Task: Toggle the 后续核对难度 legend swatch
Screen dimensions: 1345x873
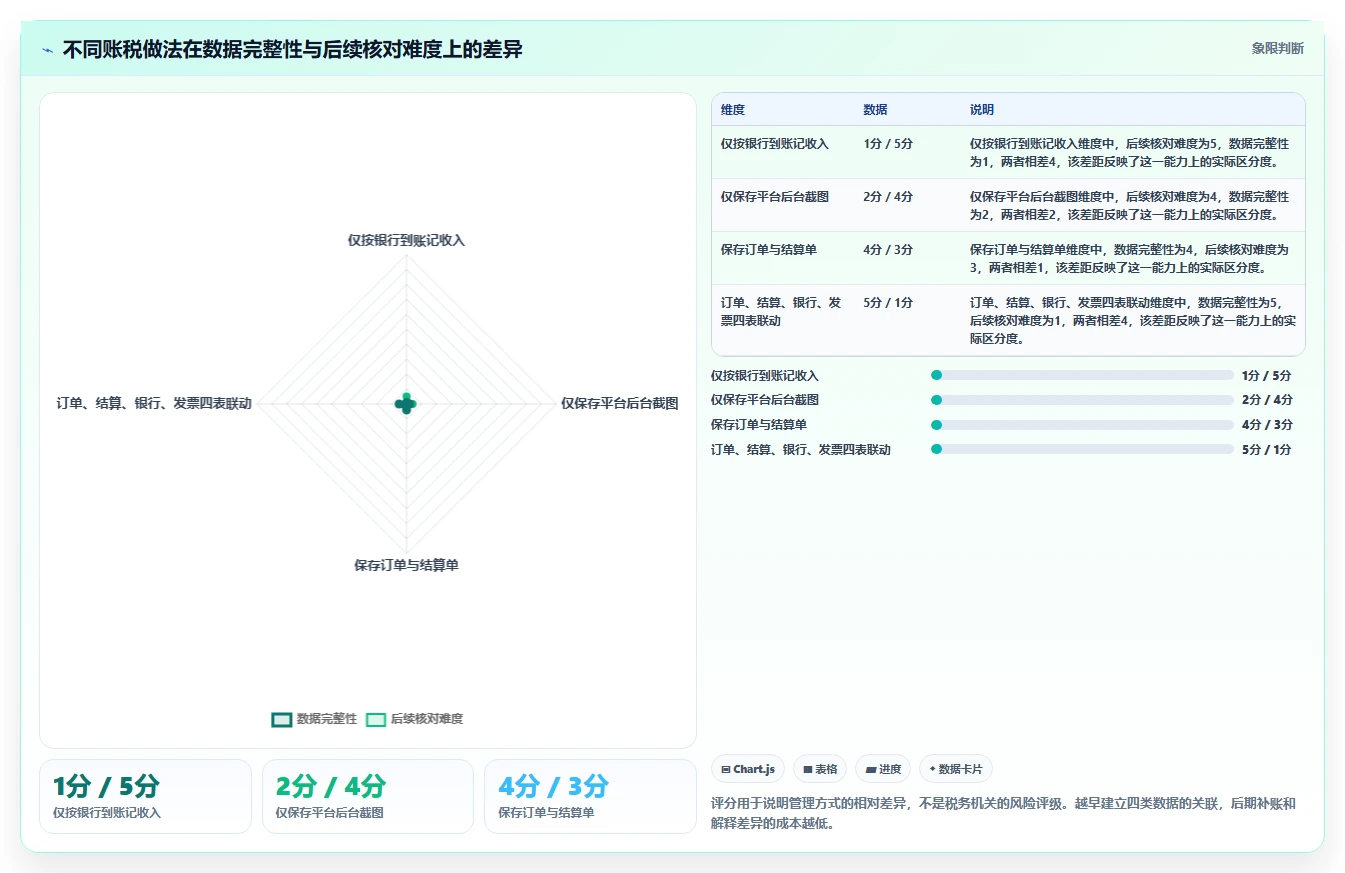Action: (x=376, y=719)
